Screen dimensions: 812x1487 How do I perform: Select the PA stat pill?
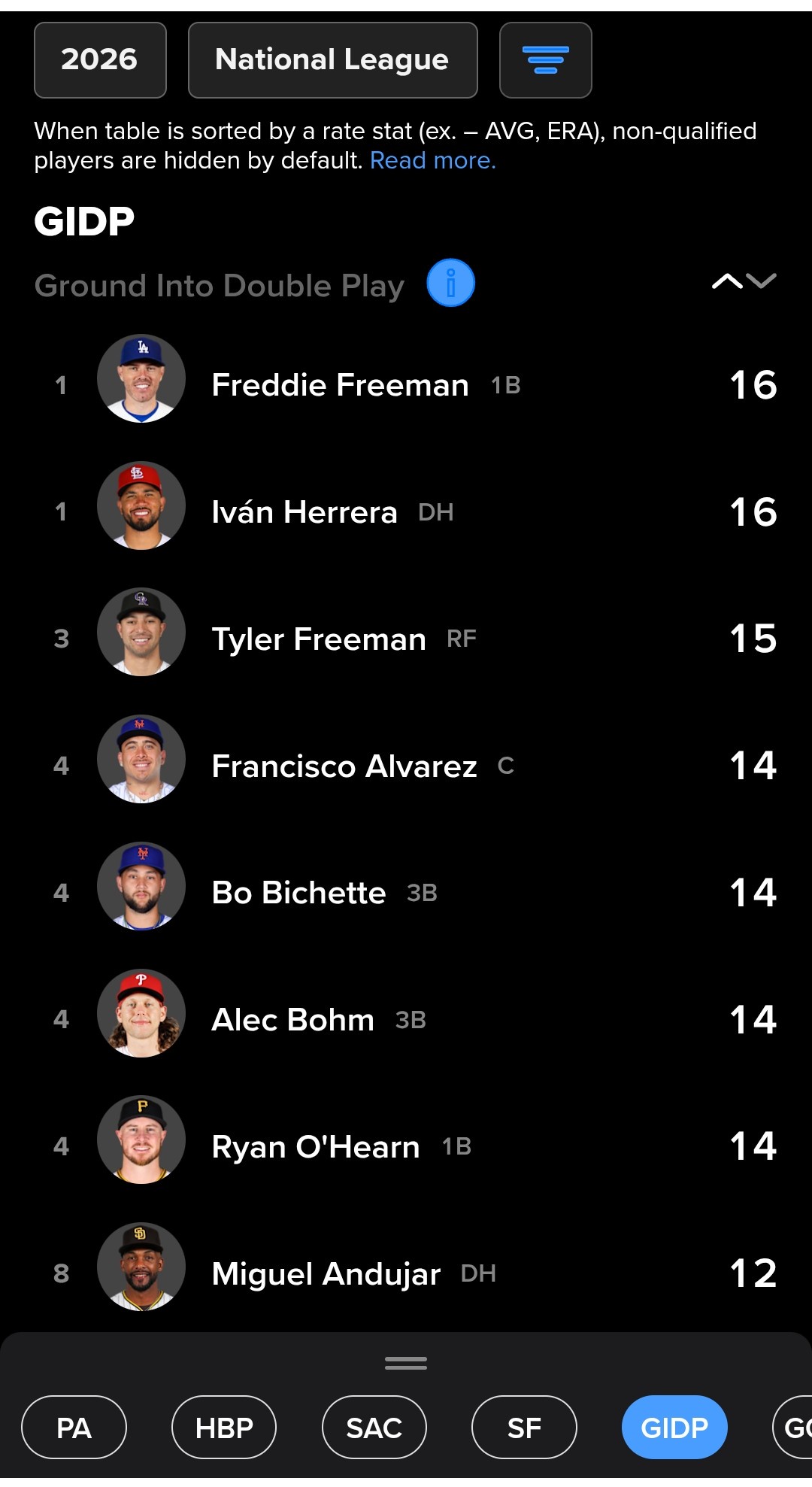click(x=74, y=1428)
